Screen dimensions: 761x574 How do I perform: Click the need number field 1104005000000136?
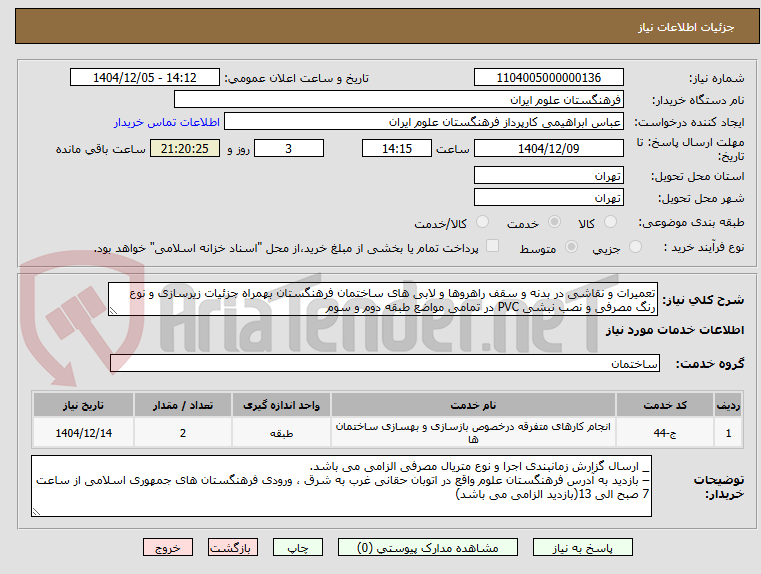(x=548, y=77)
